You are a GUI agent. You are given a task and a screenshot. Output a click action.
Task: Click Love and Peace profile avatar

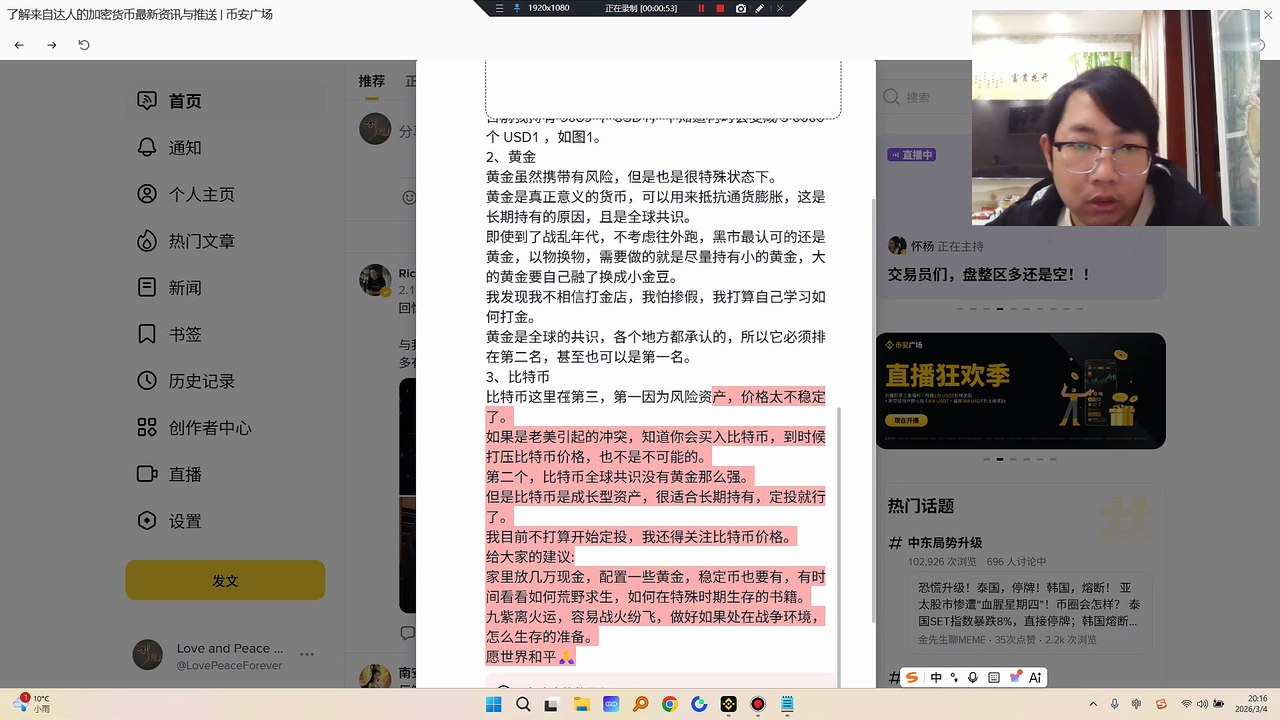tap(148, 655)
